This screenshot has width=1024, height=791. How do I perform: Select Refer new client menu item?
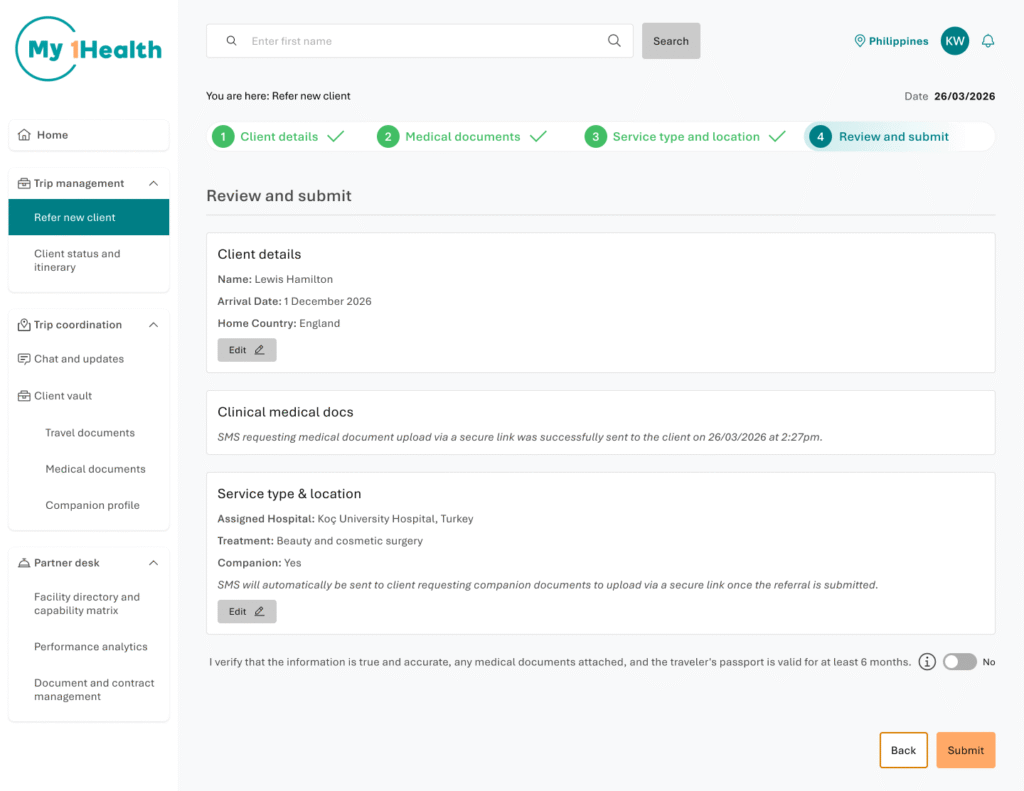point(89,217)
